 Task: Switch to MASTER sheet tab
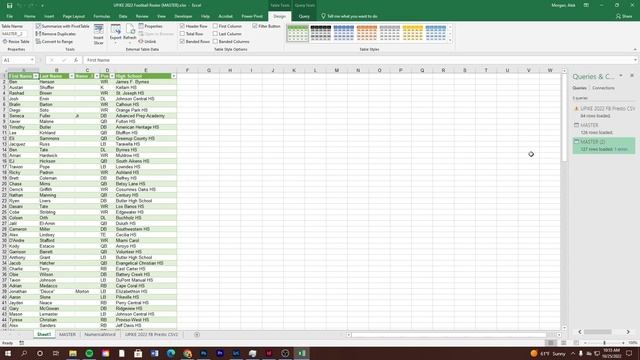point(67,335)
